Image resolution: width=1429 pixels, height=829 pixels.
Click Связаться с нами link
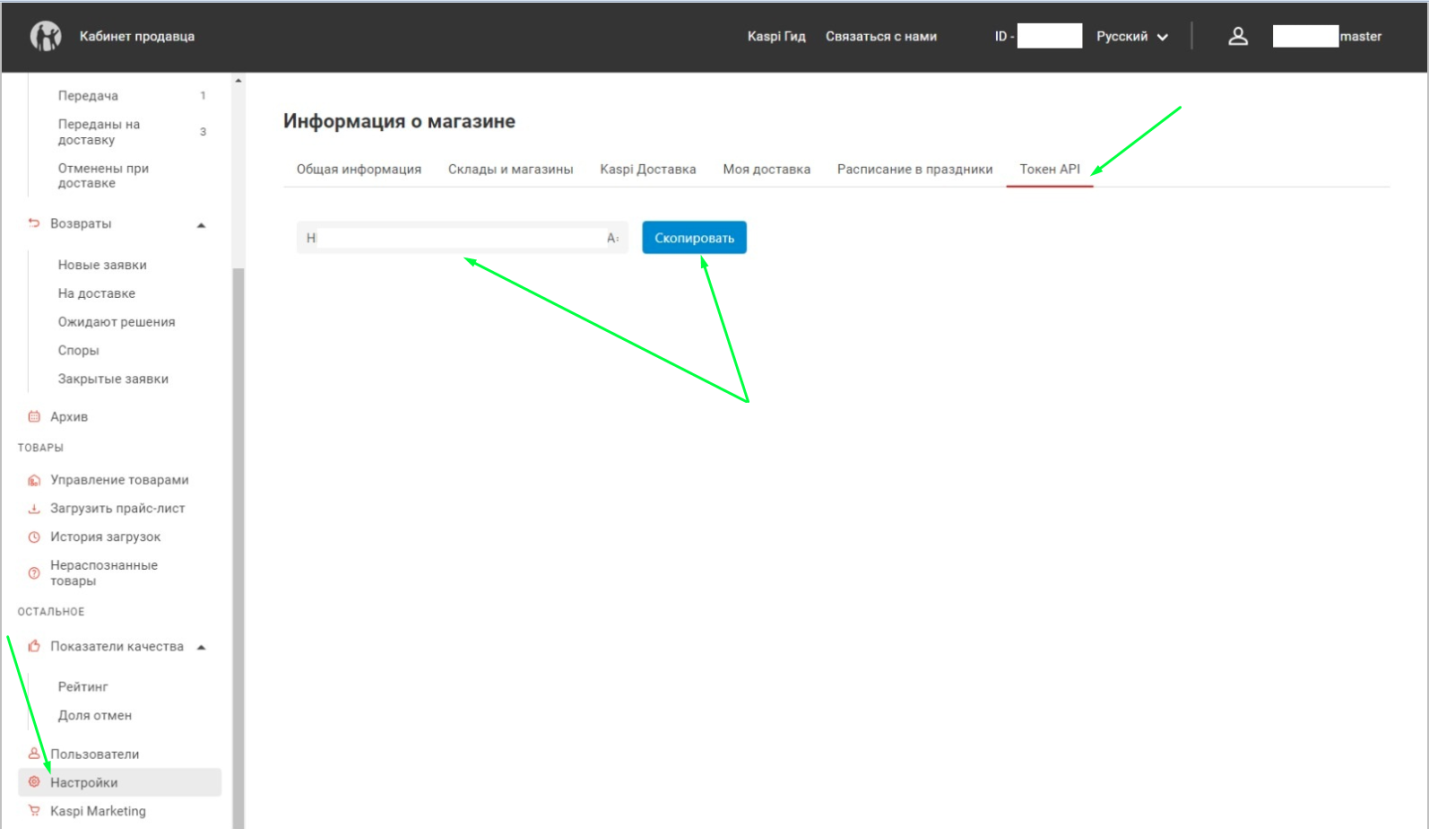coord(881,37)
